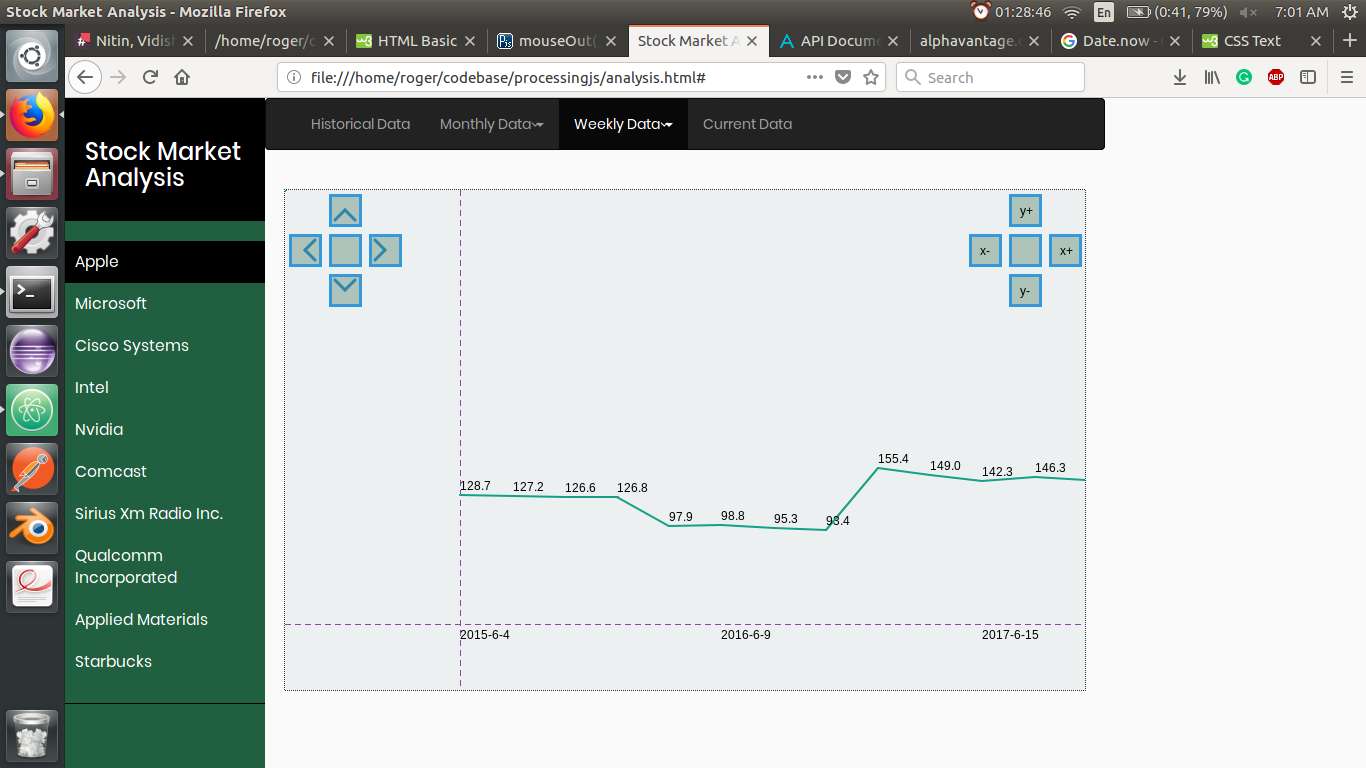Screen dimensions: 1366x768
Task: Open page actions three-dot menu
Action: [x=815, y=77]
